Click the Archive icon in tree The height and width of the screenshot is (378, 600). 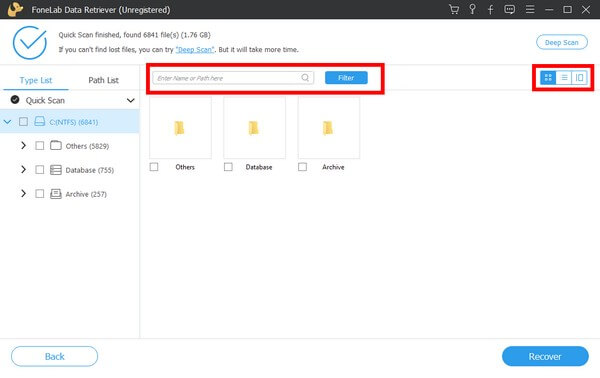pos(56,194)
